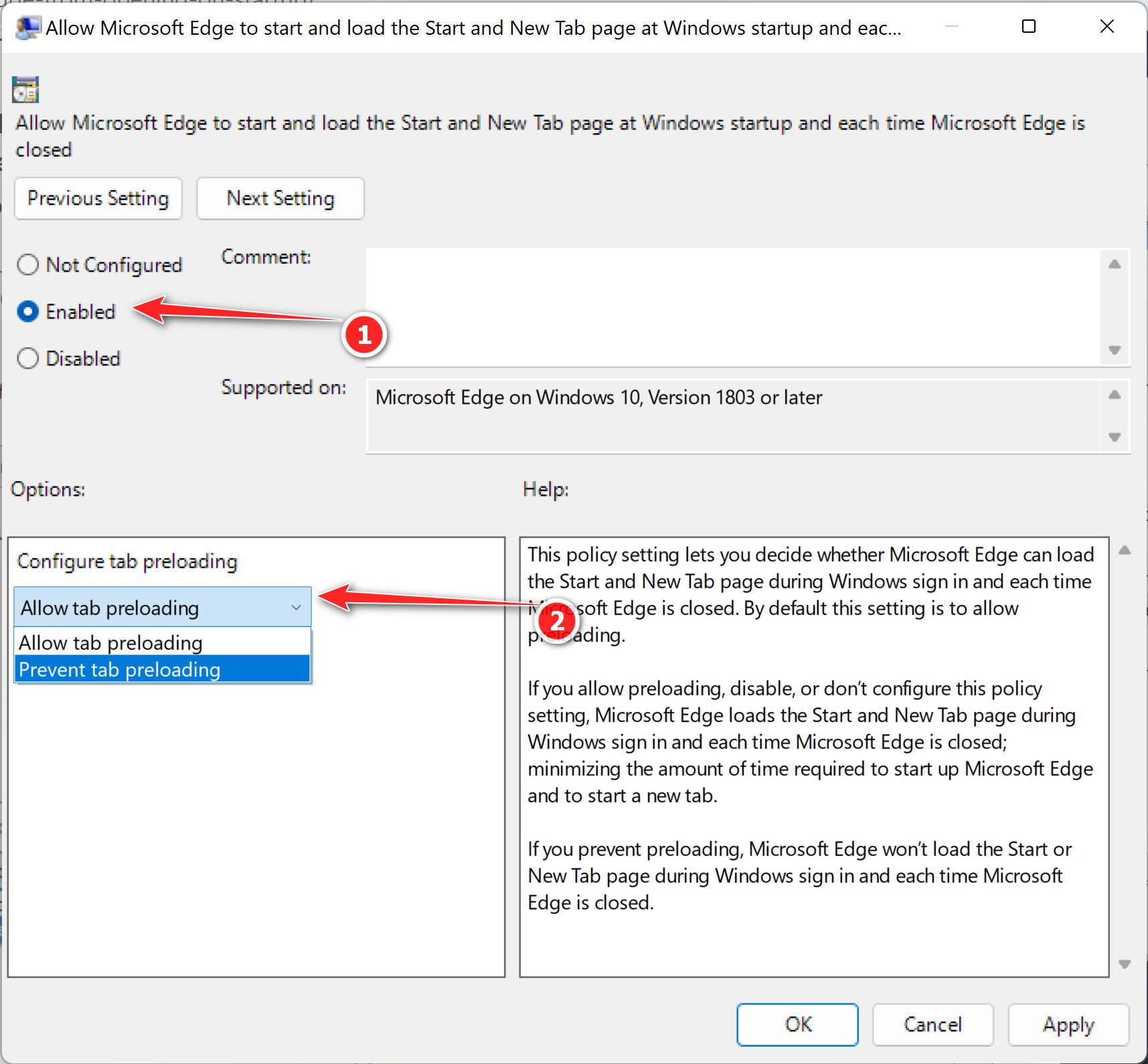Choose 'Allow tab preloading' from the list
The height and width of the screenshot is (1064, 1148).
[163, 642]
